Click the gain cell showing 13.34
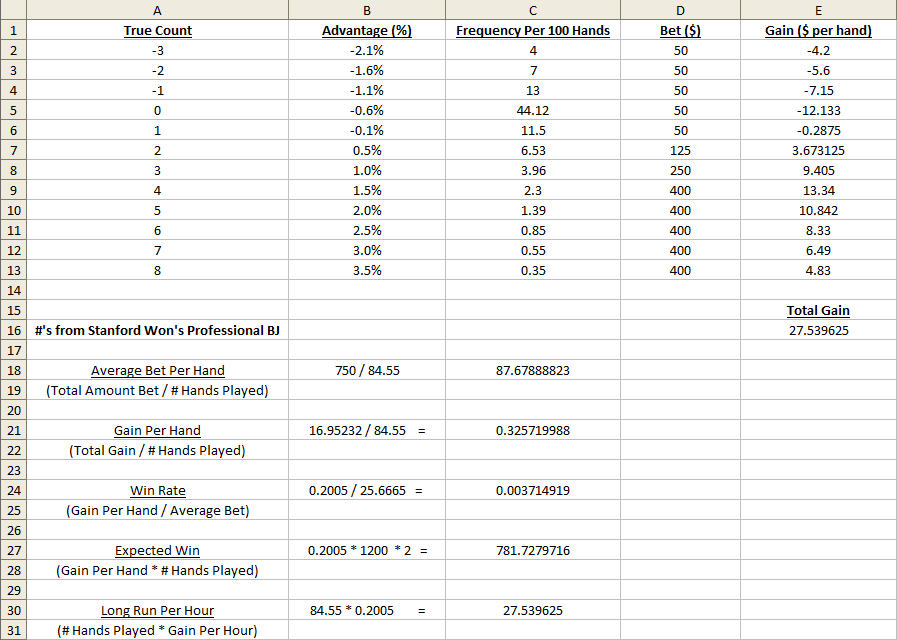Image resolution: width=897 pixels, height=640 pixels. click(819, 190)
